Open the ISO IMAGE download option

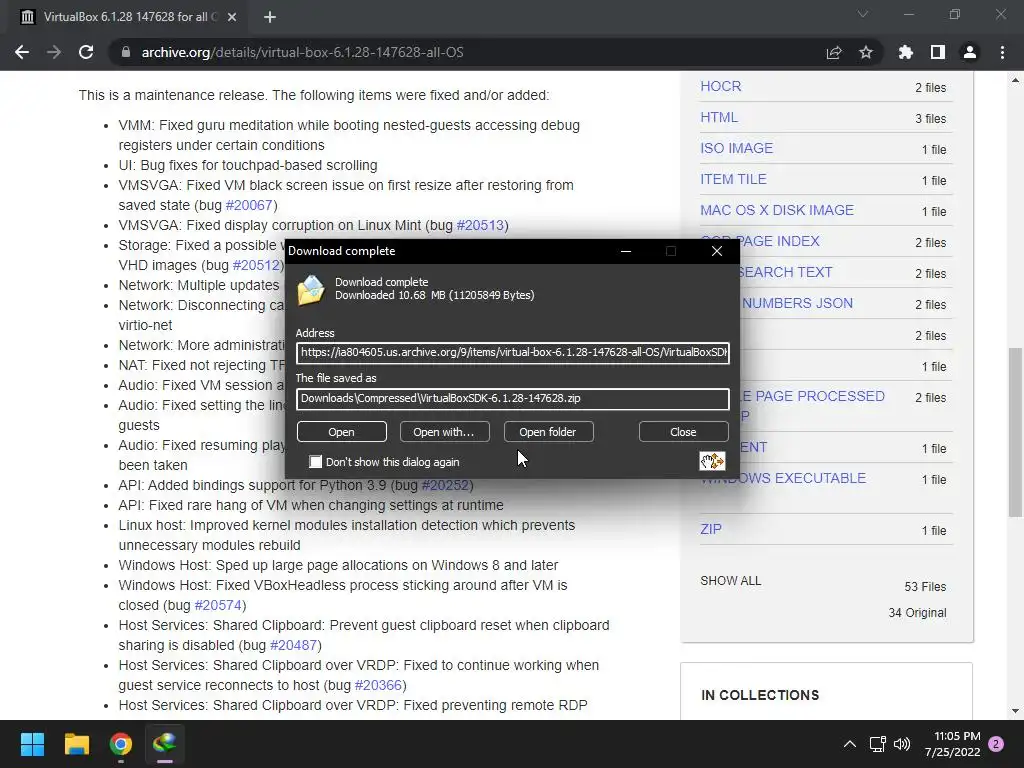[737, 148]
